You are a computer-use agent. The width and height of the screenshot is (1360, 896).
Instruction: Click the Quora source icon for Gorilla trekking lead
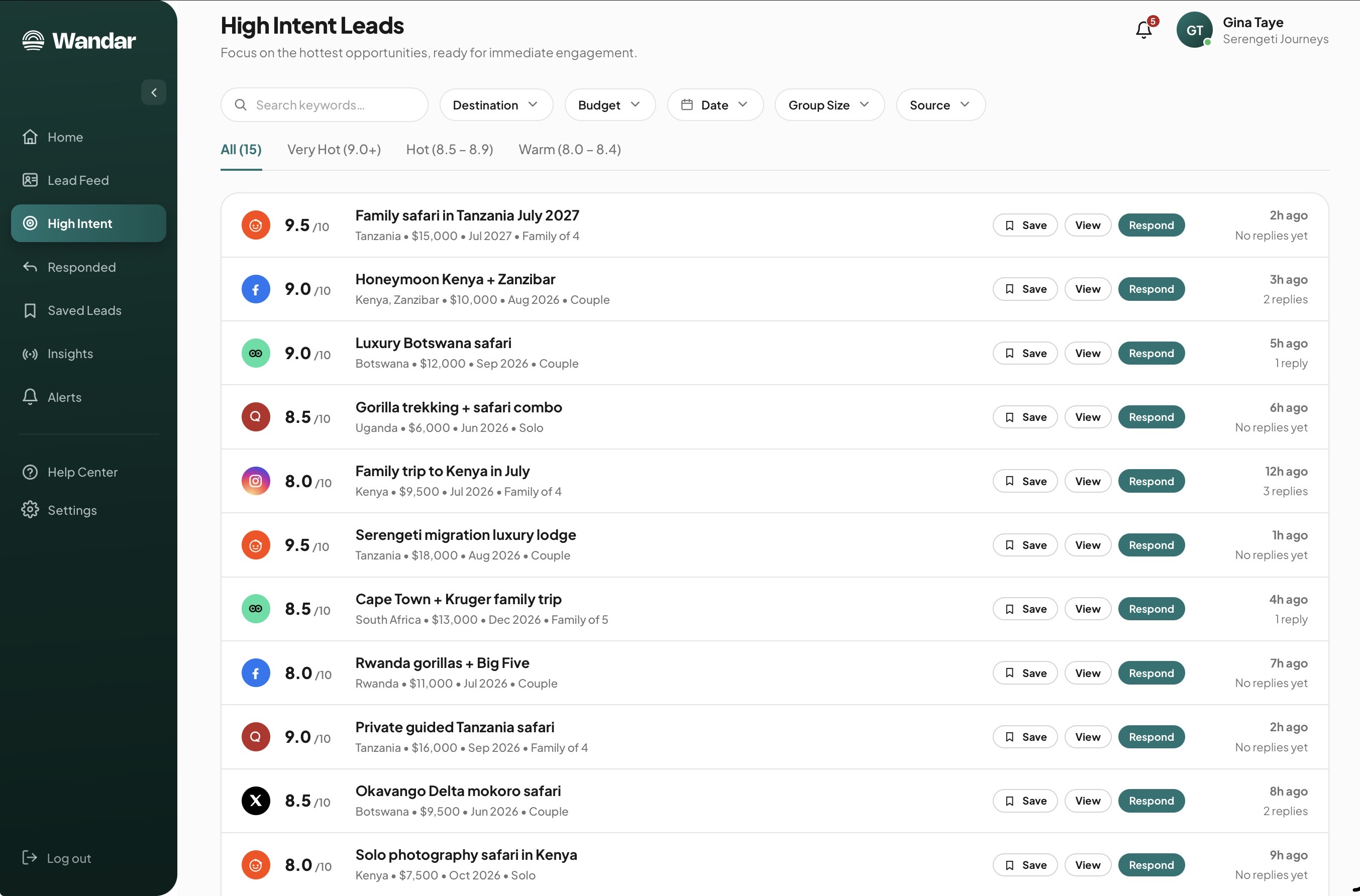[255, 417]
